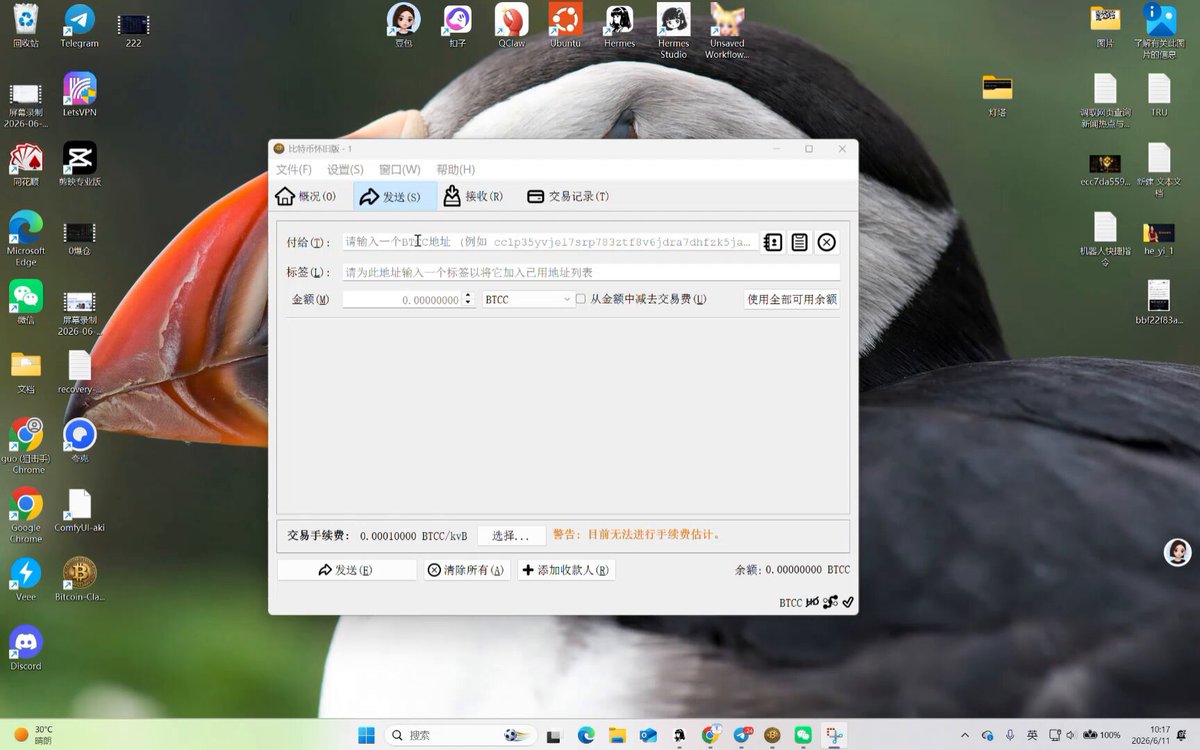Open the 交易记录 transactions tab
Viewport: 1200px width, 750px height.
pos(568,196)
